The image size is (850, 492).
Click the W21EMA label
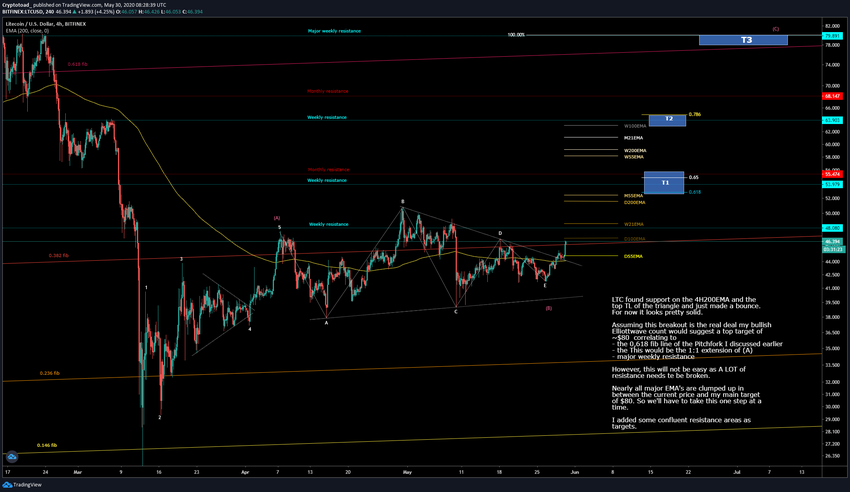634,224
